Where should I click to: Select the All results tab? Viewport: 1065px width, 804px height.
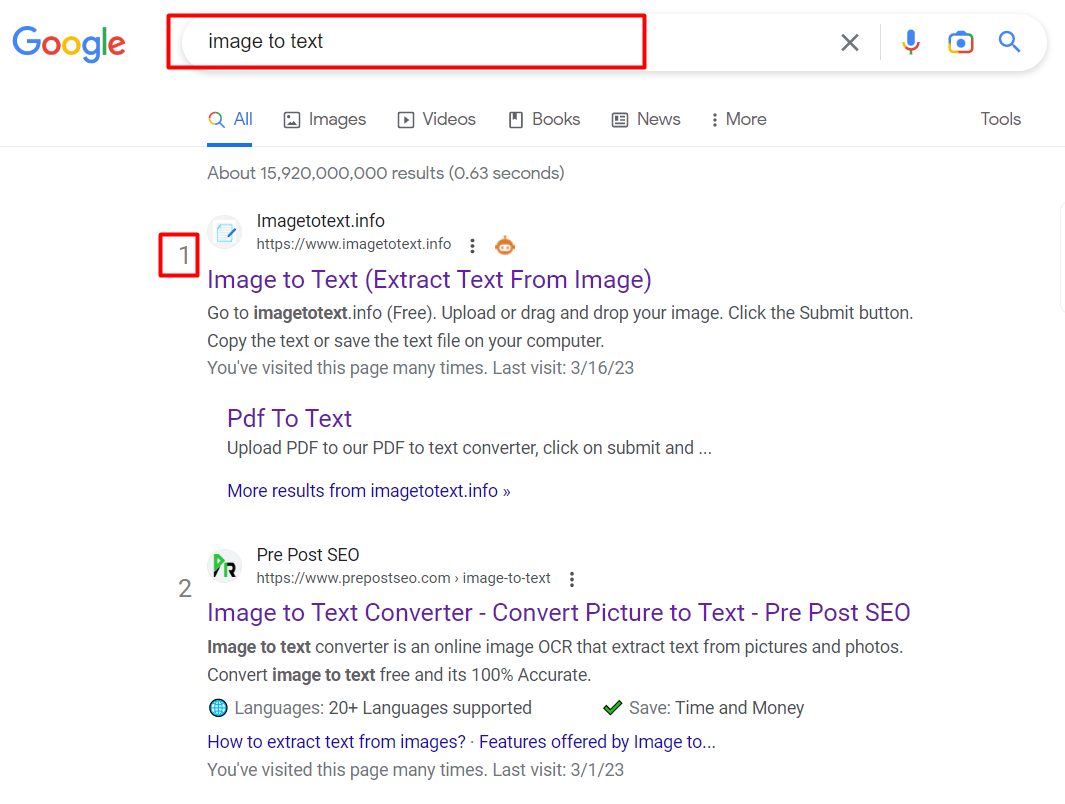(x=230, y=120)
